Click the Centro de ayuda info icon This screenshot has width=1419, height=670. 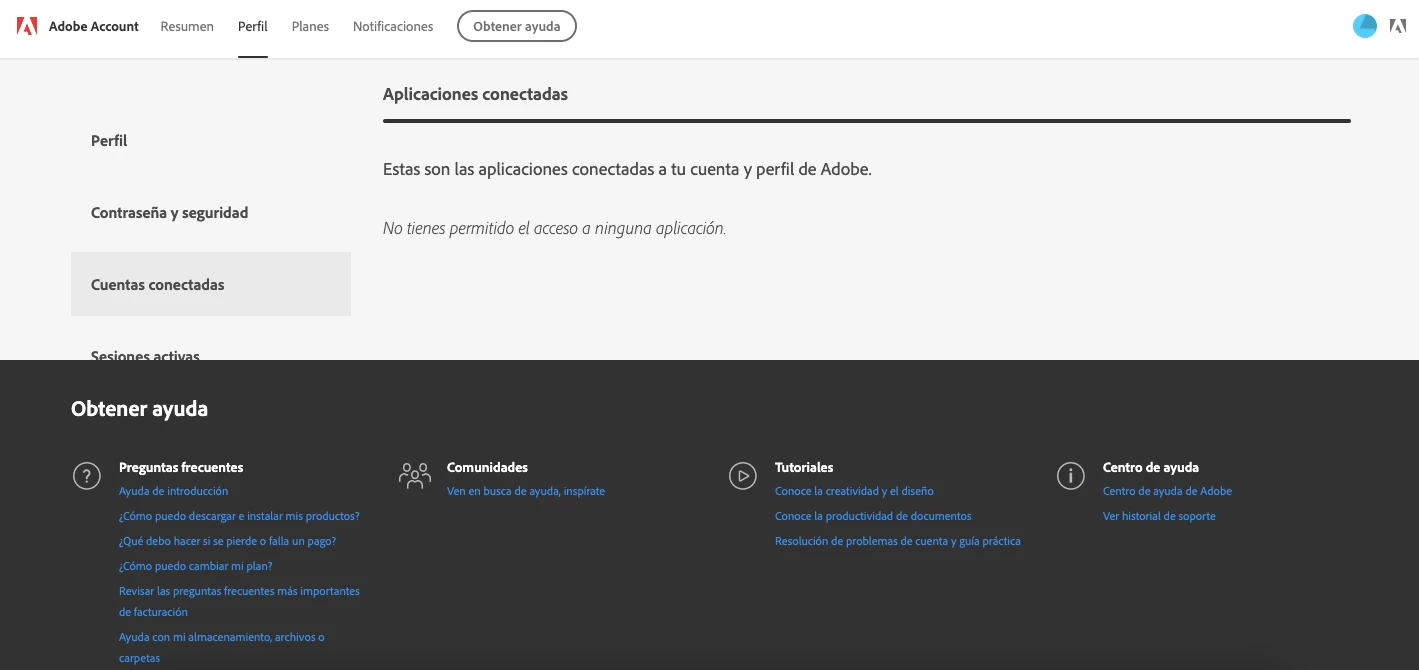pos(1071,476)
